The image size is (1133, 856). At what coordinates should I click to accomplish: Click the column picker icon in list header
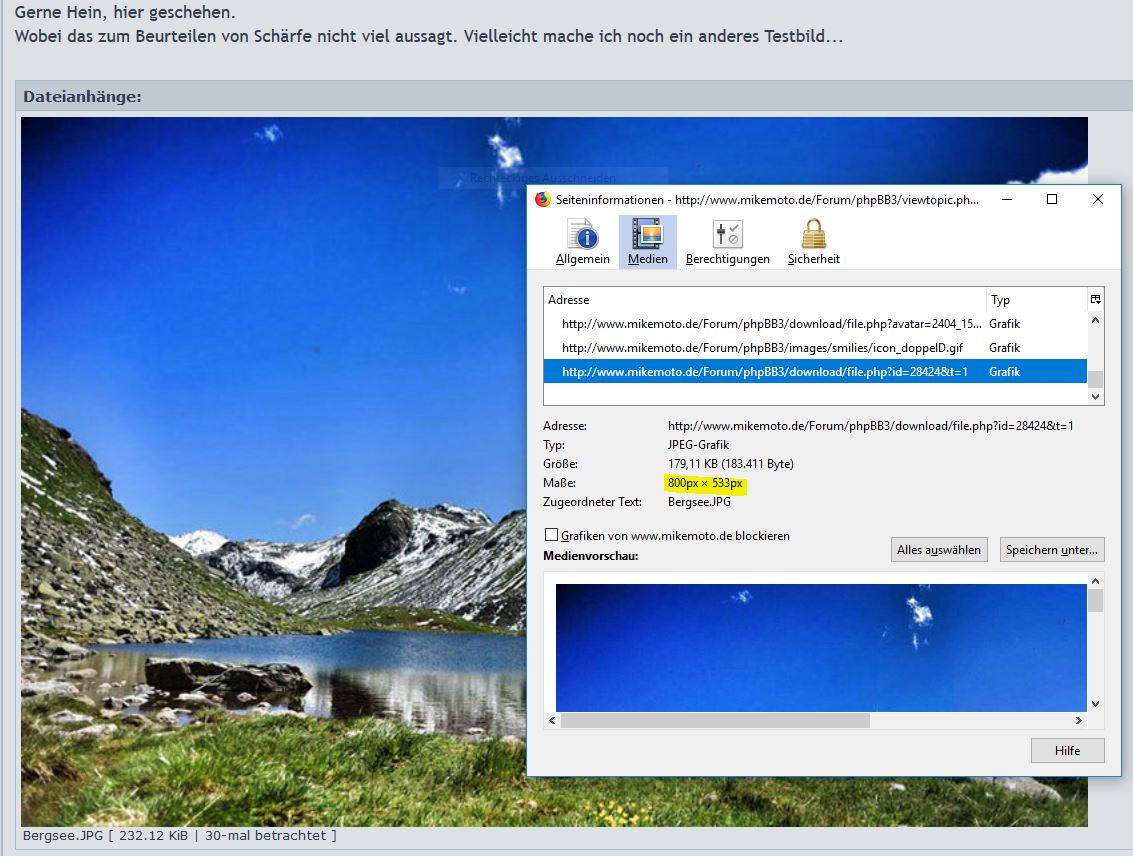pyautogui.click(x=1096, y=299)
